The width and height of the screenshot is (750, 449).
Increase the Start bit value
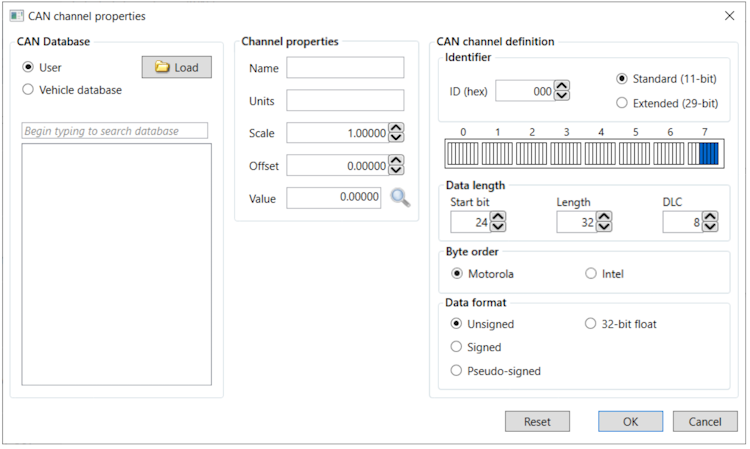(498, 217)
